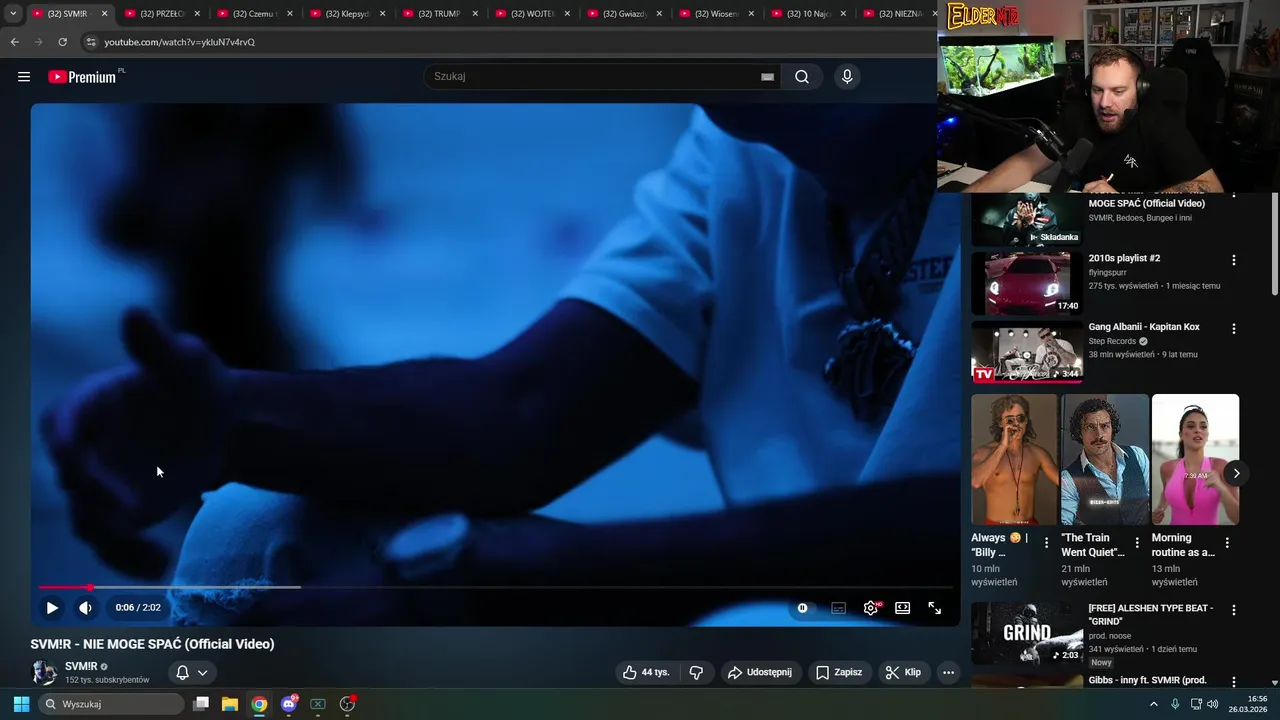
Task: Open system volume speaker icon in tray
Action: click(x=1214, y=704)
